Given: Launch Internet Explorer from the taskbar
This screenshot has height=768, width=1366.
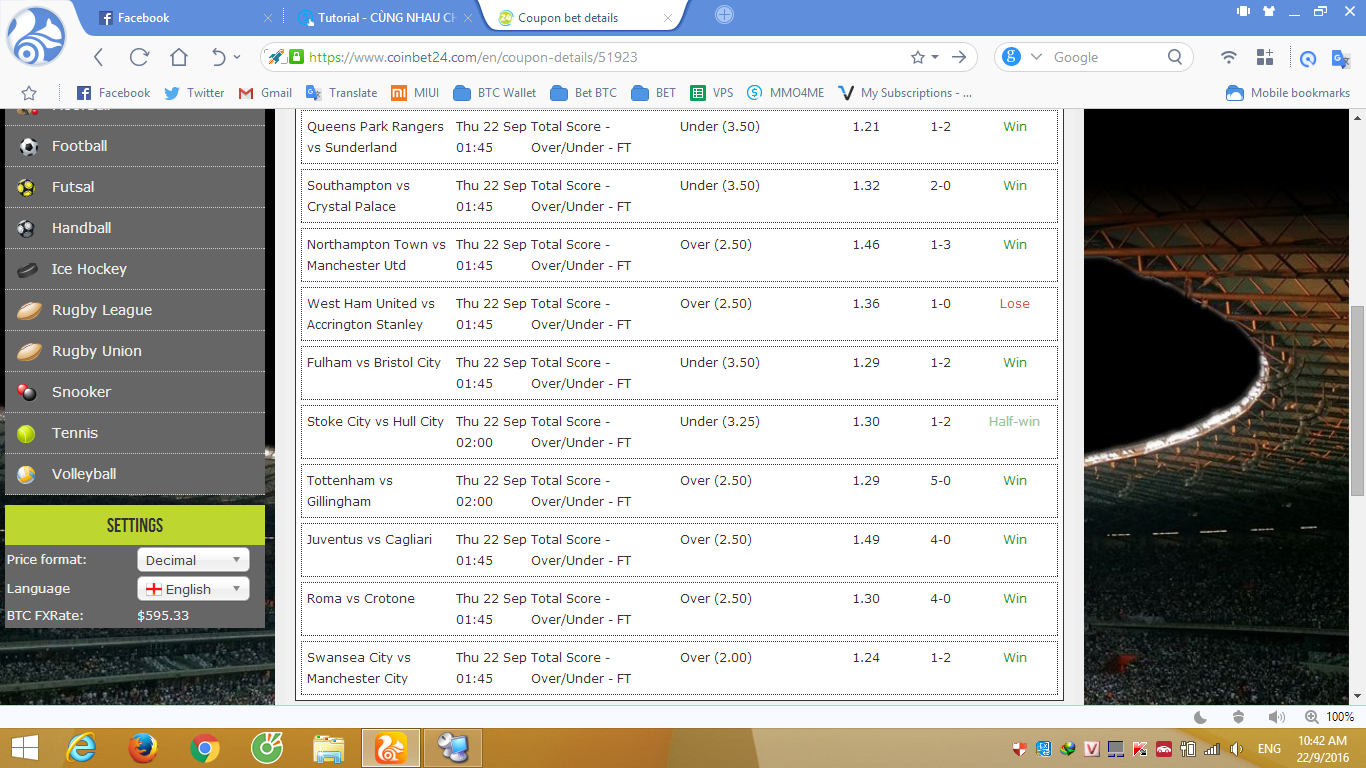Looking at the screenshot, I should pos(81,748).
